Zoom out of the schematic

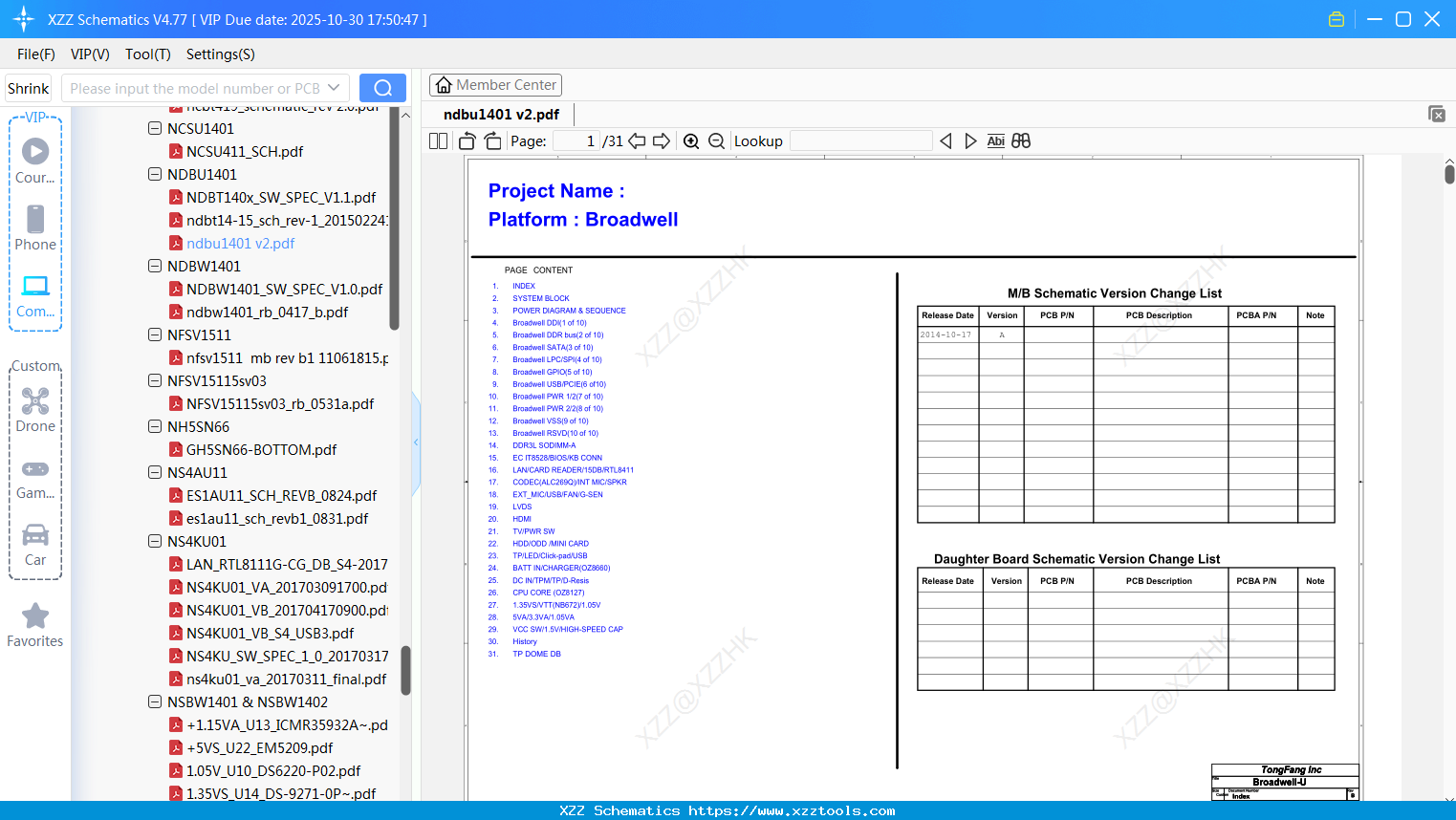(x=717, y=141)
